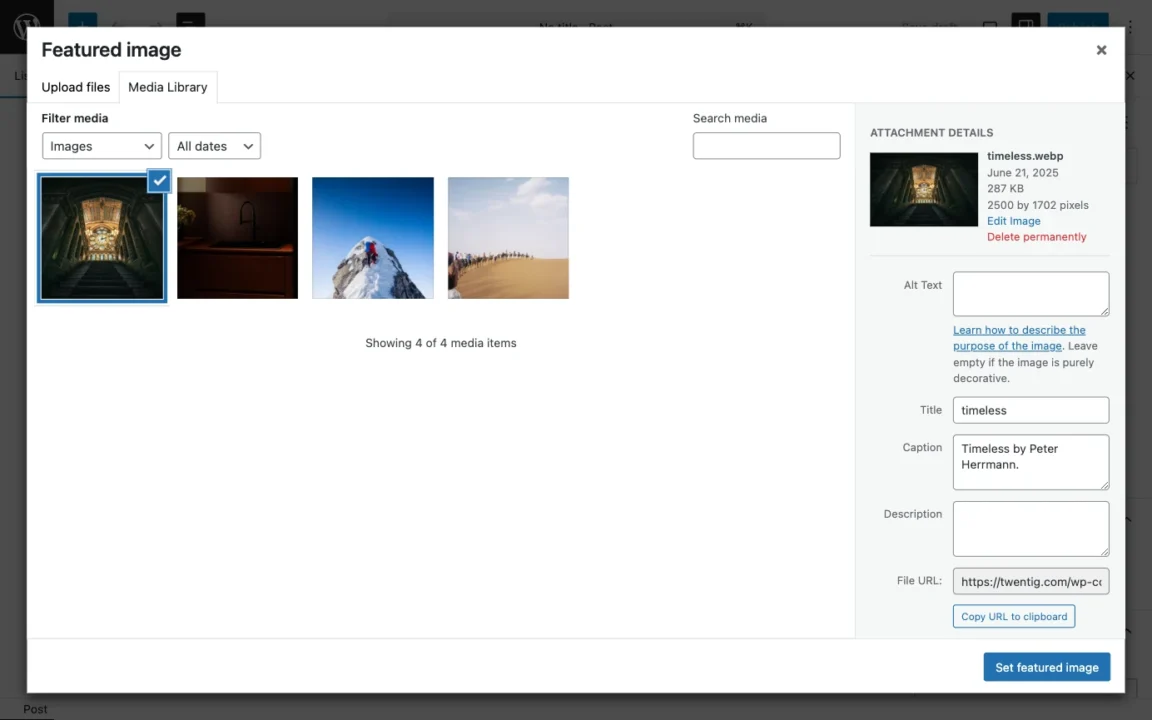Viewport: 1152px width, 720px height.
Task: Click the 287 KB file size text
Action: click(x=1005, y=189)
